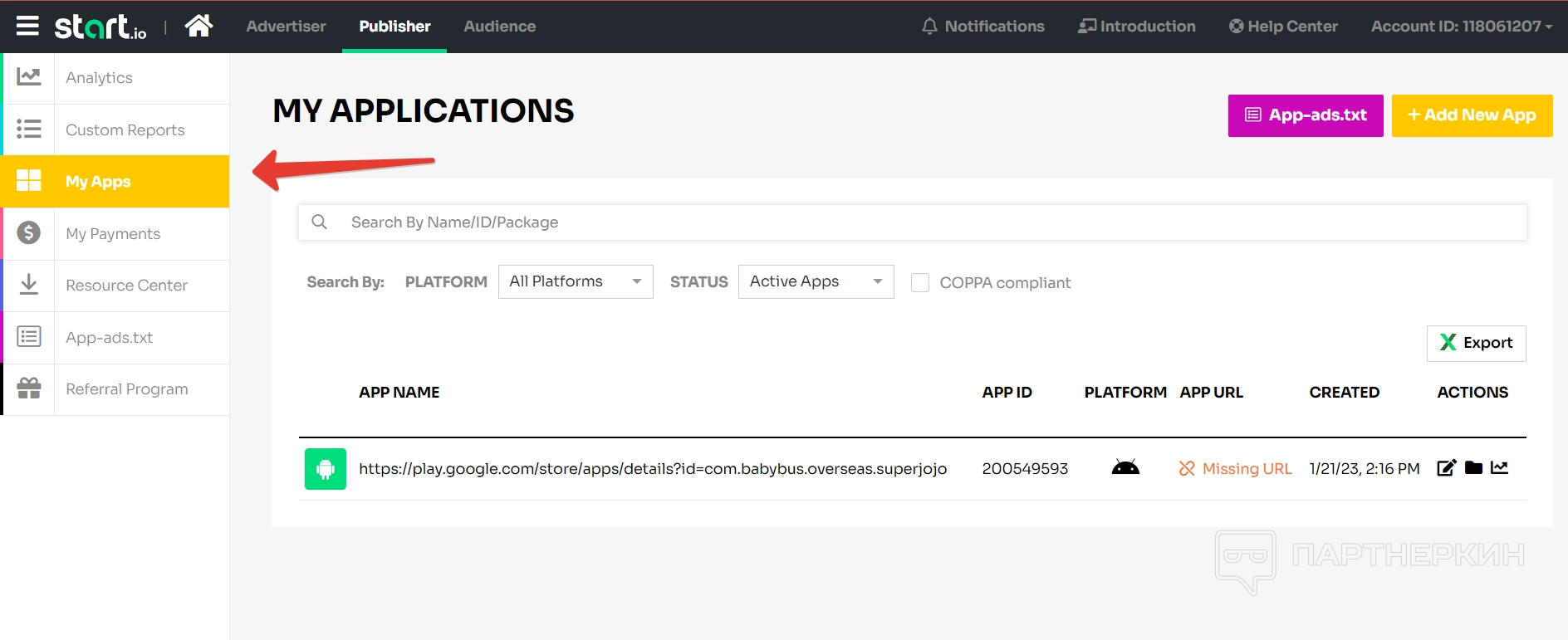Click the pink App-ads.txt button
This screenshot has height=640, width=1568.
click(1306, 115)
